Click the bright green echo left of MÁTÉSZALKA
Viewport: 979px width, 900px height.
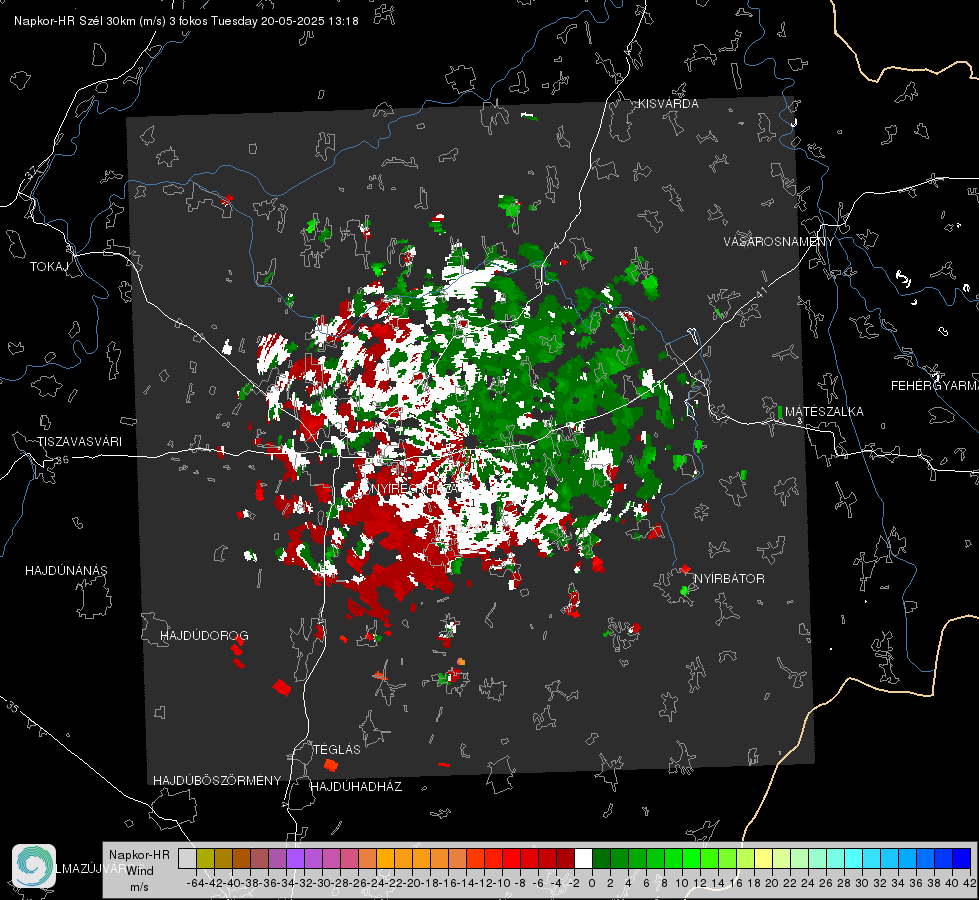pyautogui.click(x=780, y=412)
